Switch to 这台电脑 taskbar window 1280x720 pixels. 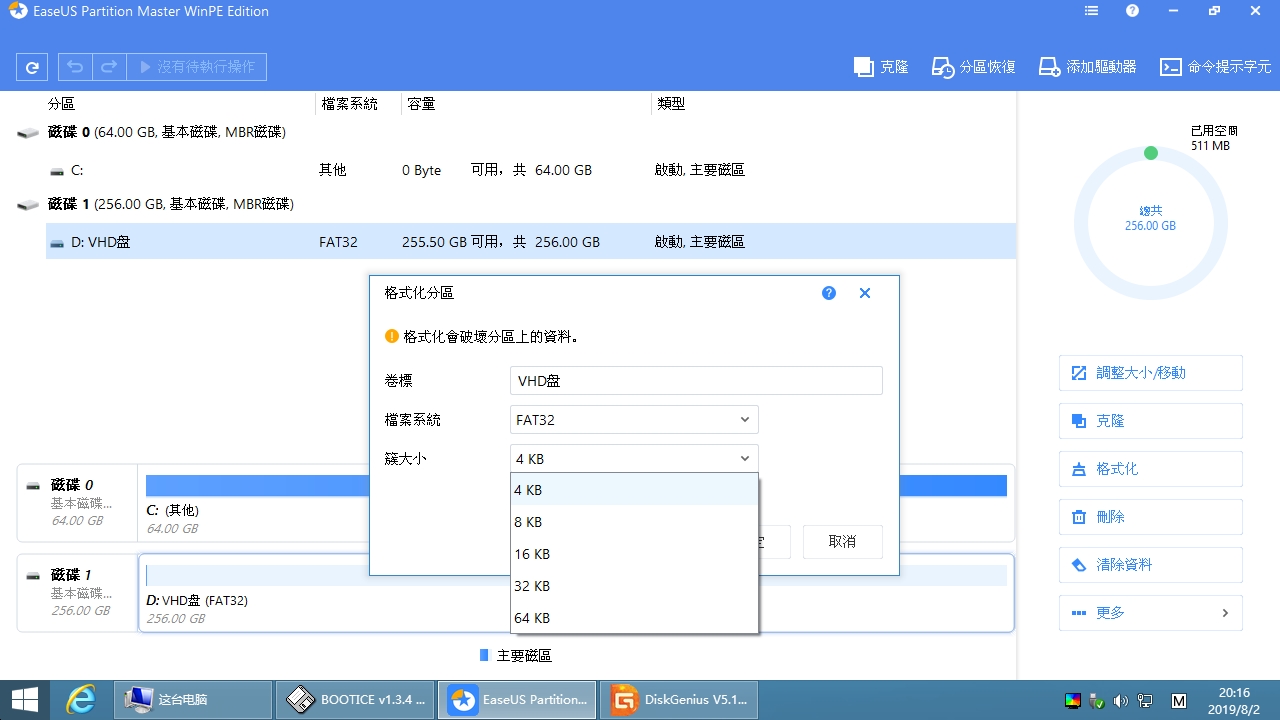pyautogui.click(x=193, y=699)
